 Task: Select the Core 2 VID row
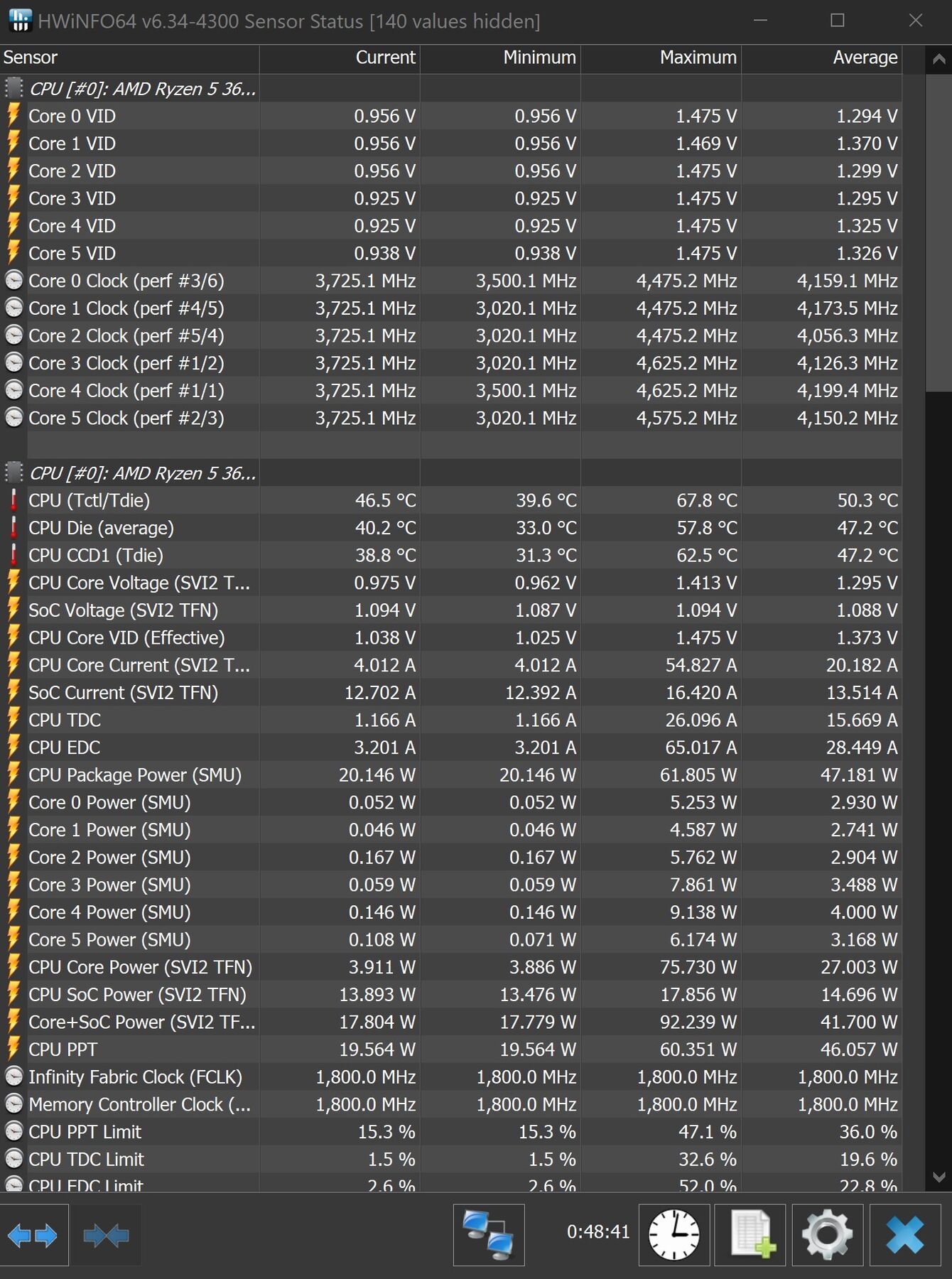[x=451, y=171]
